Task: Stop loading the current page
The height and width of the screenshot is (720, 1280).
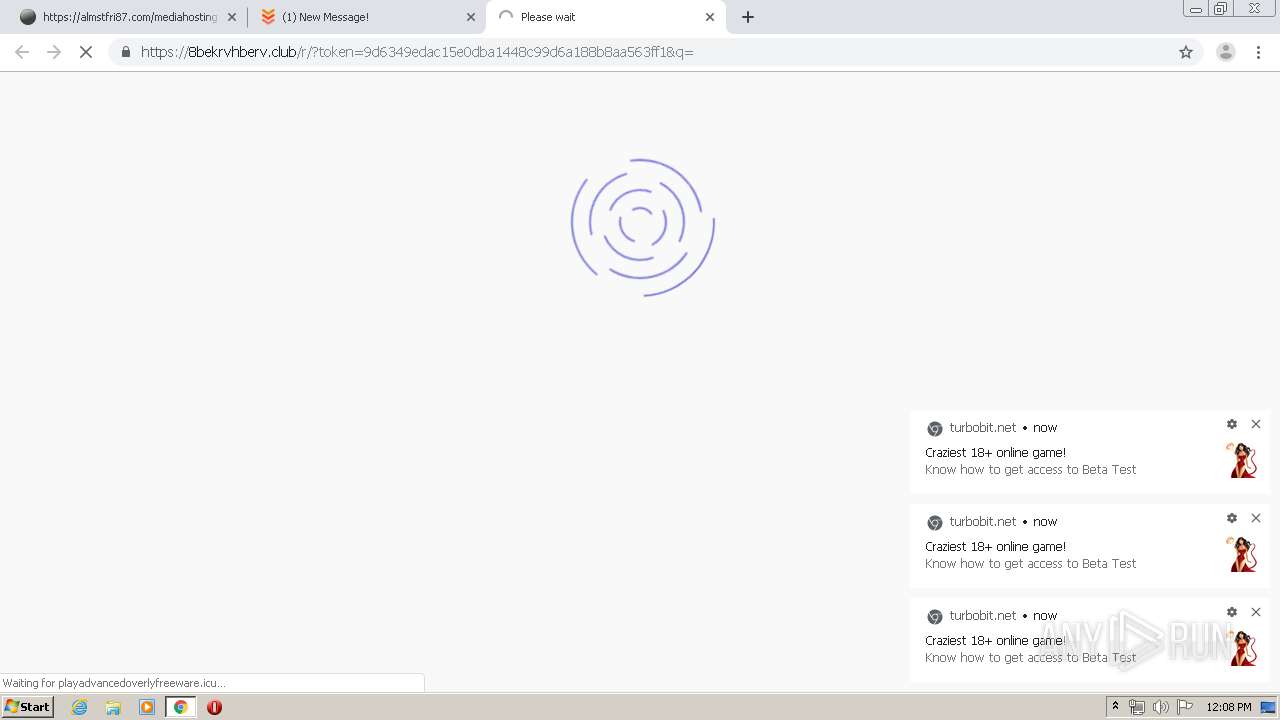Action: pyautogui.click(x=86, y=52)
